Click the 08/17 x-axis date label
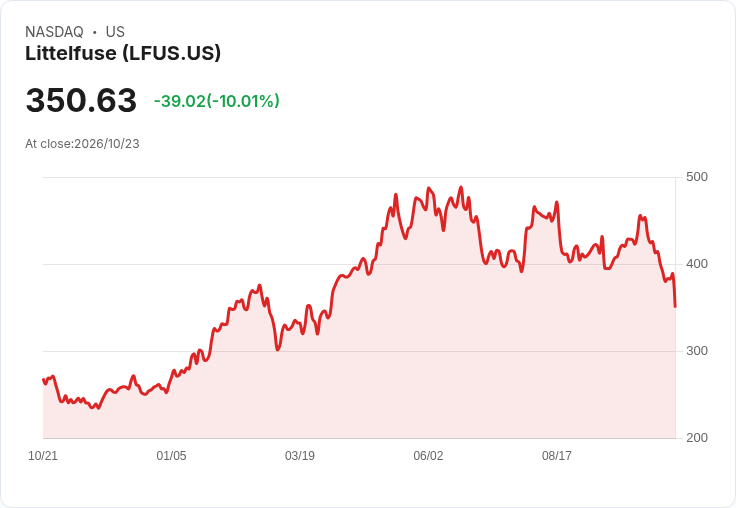The image size is (736, 508). (557, 455)
